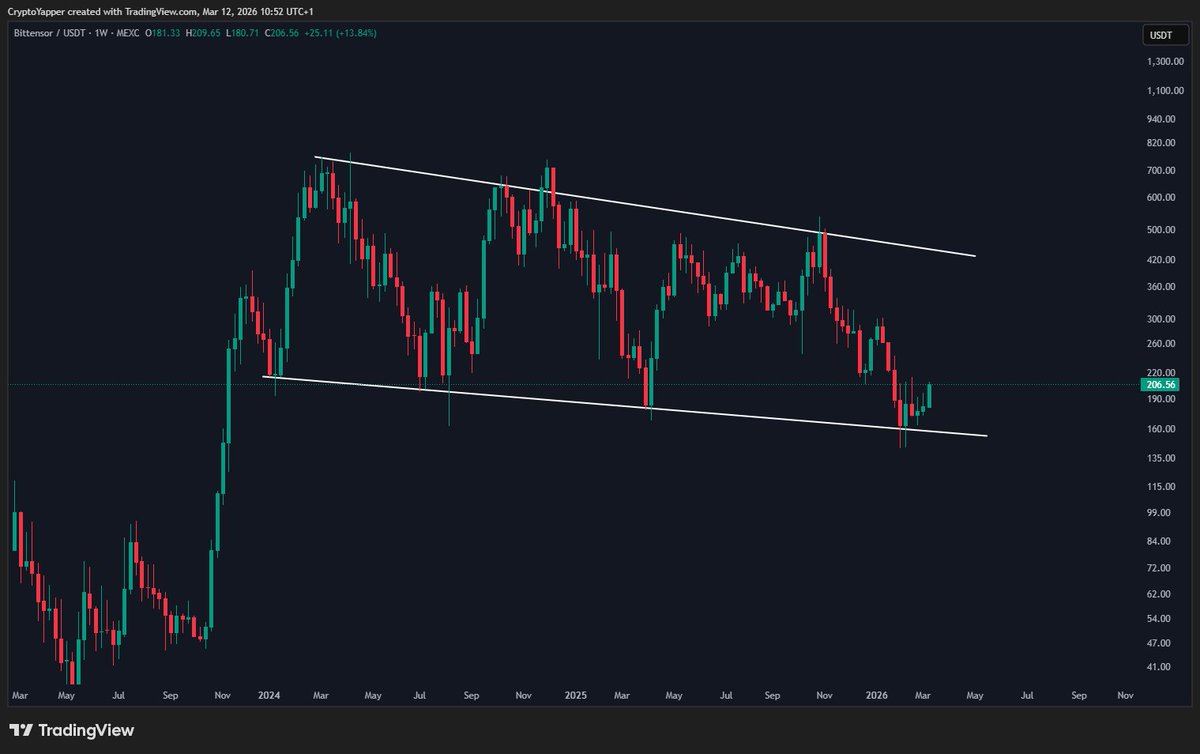Click the 500.00 price axis label
Viewport: 1200px width, 754px height.
tap(1161, 230)
